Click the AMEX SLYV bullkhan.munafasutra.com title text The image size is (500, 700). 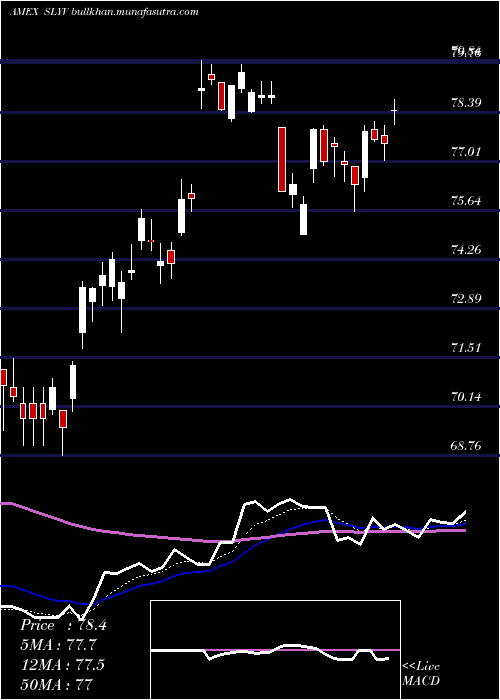pos(104,12)
